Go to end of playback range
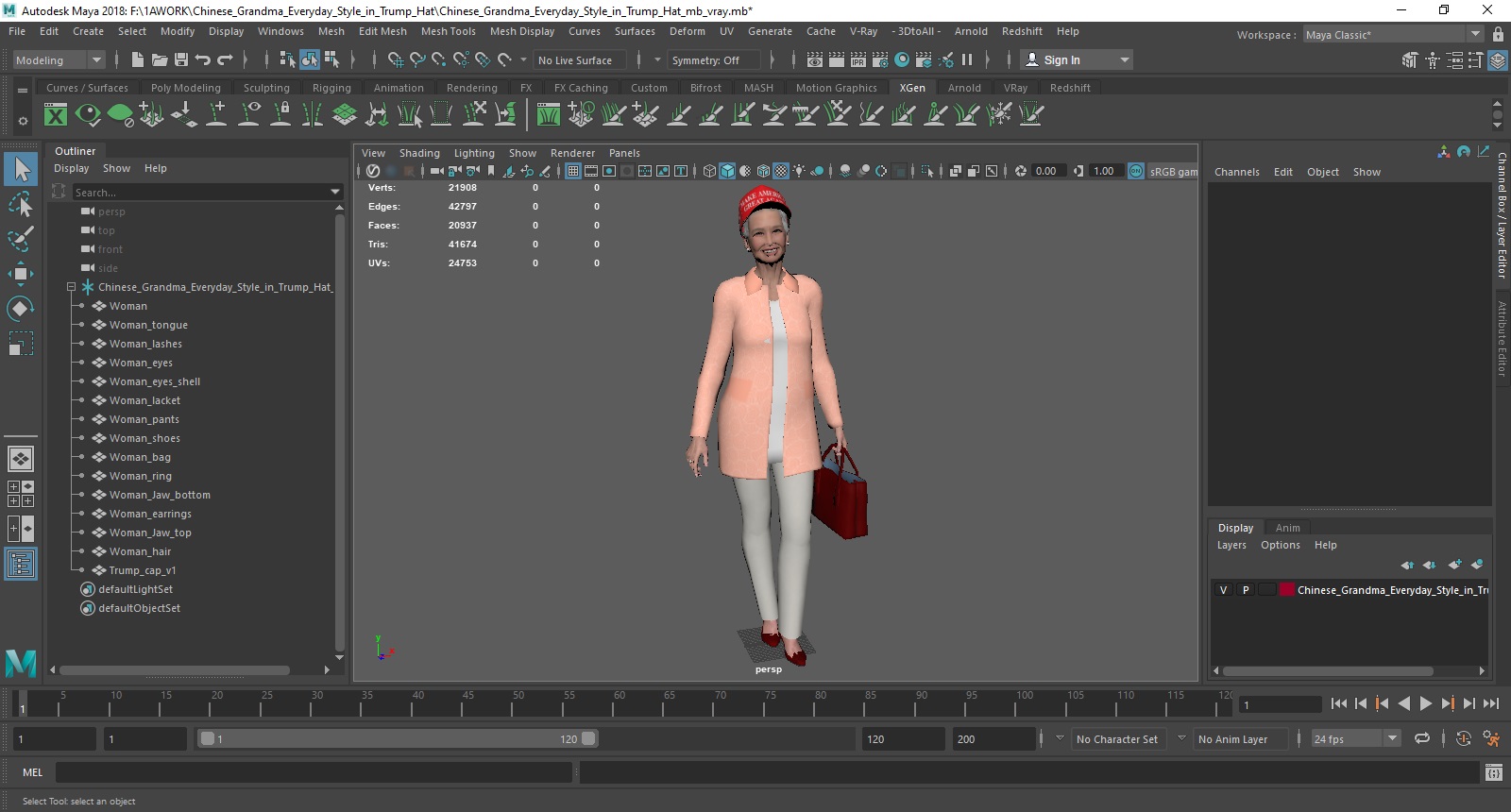Image resolution: width=1511 pixels, height=812 pixels. 1491,703
